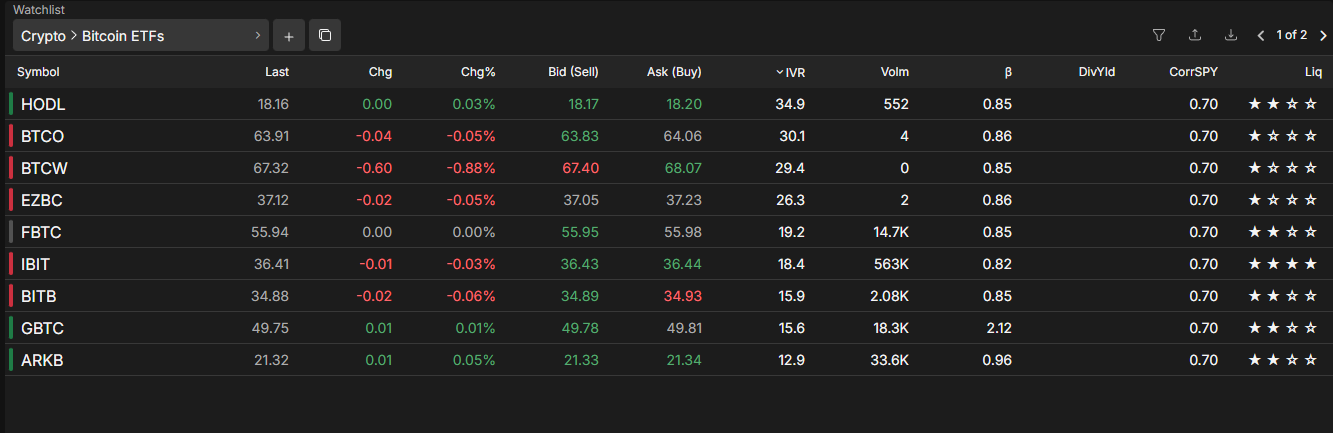Screen dimensions: 1333x433
Task: Click ARKB bid price 21.33
Action: [583, 360]
